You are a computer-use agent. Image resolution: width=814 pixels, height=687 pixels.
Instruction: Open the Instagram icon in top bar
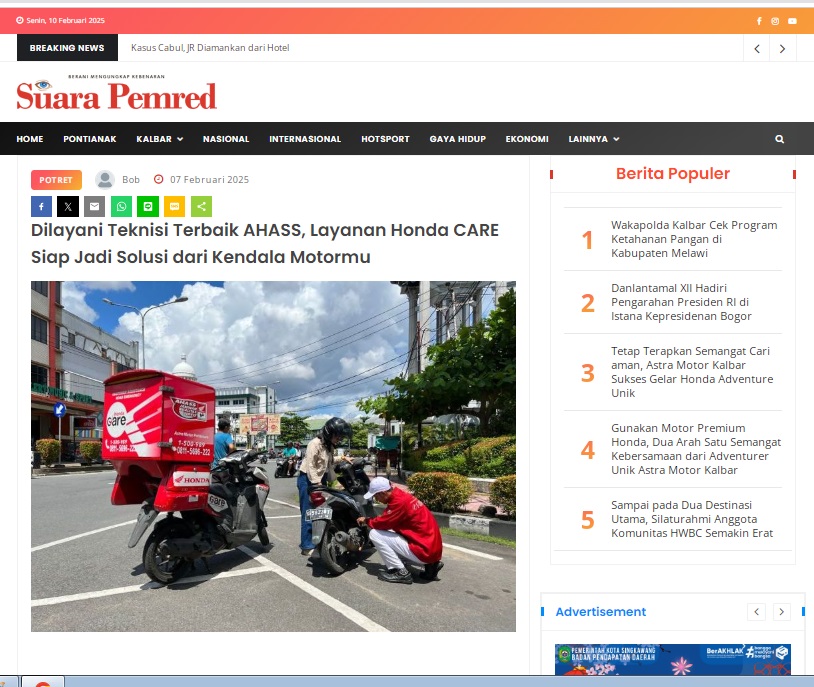(x=775, y=21)
